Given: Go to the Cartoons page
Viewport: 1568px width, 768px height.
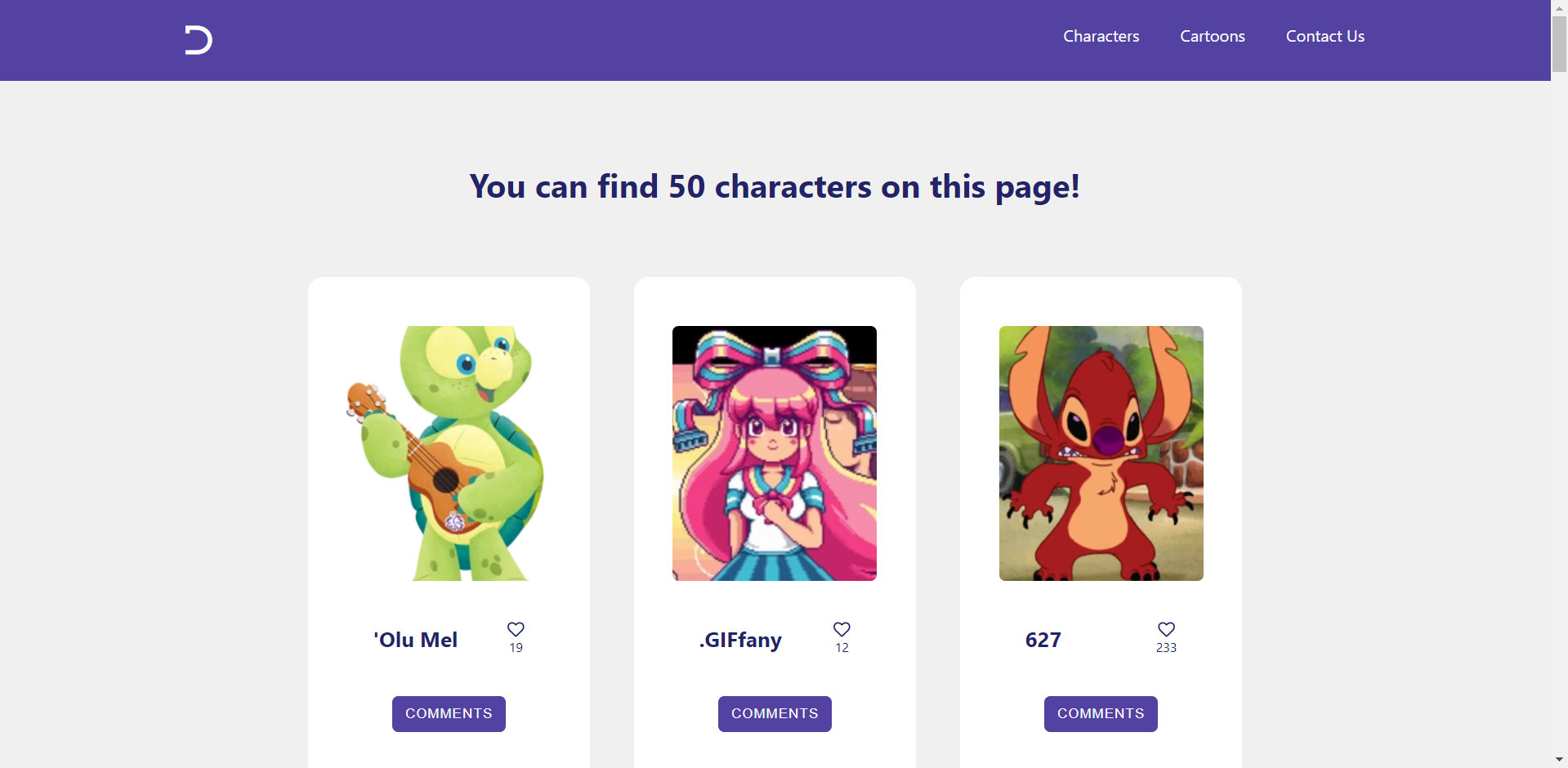Looking at the screenshot, I should [1212, 37].
